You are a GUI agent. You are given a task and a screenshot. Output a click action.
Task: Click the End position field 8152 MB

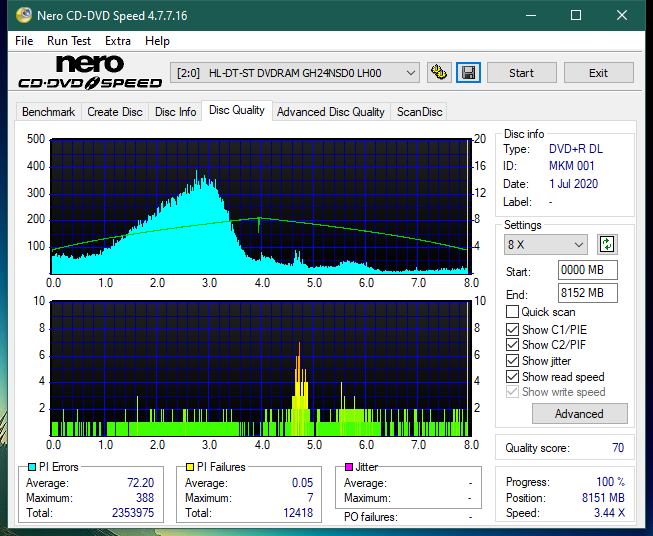pyautogui.click(x=588, y=293)
